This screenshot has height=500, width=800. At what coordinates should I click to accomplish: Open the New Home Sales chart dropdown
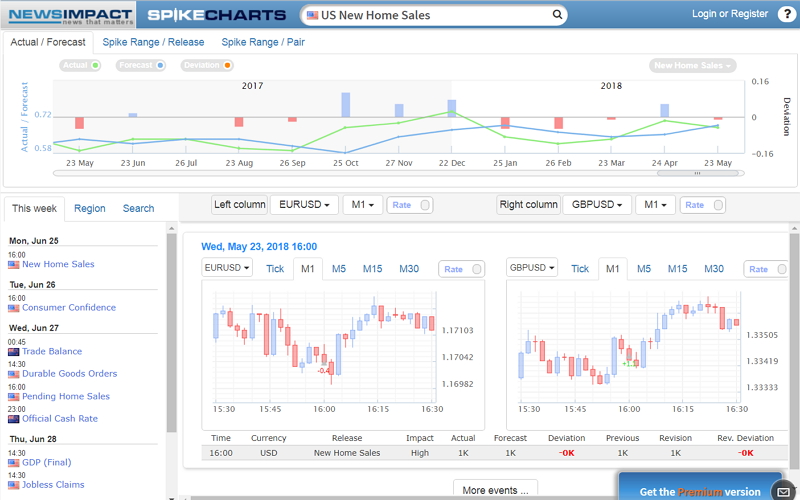[x=692, y=65]
